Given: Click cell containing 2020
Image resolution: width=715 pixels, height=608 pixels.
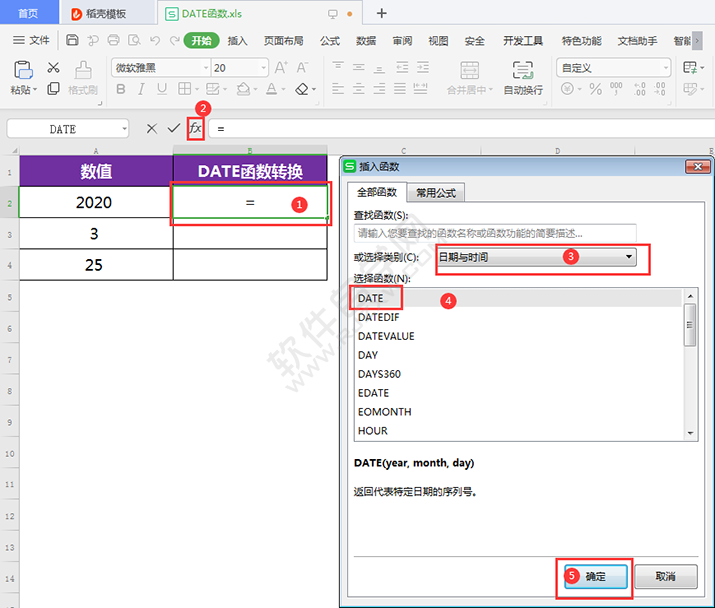Looking at the screenshot, I should point(96,202).
